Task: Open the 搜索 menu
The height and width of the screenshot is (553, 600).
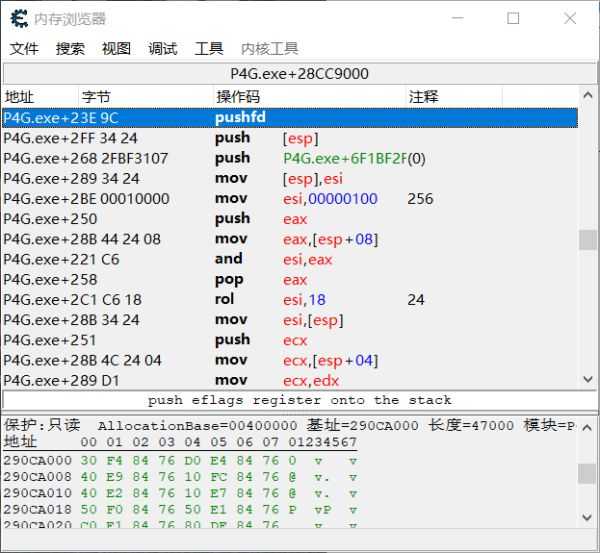Action: 70,48
